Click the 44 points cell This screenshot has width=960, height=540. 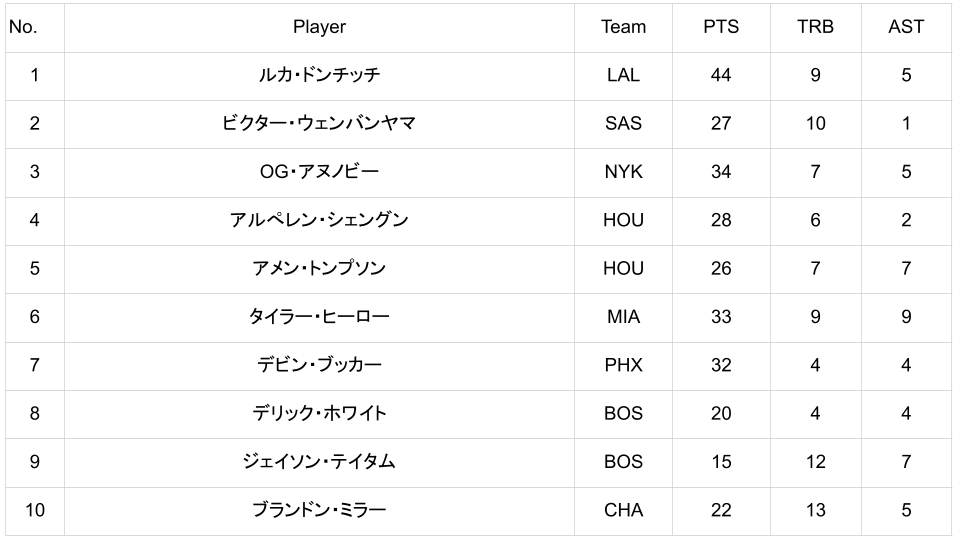click(721, 75)
